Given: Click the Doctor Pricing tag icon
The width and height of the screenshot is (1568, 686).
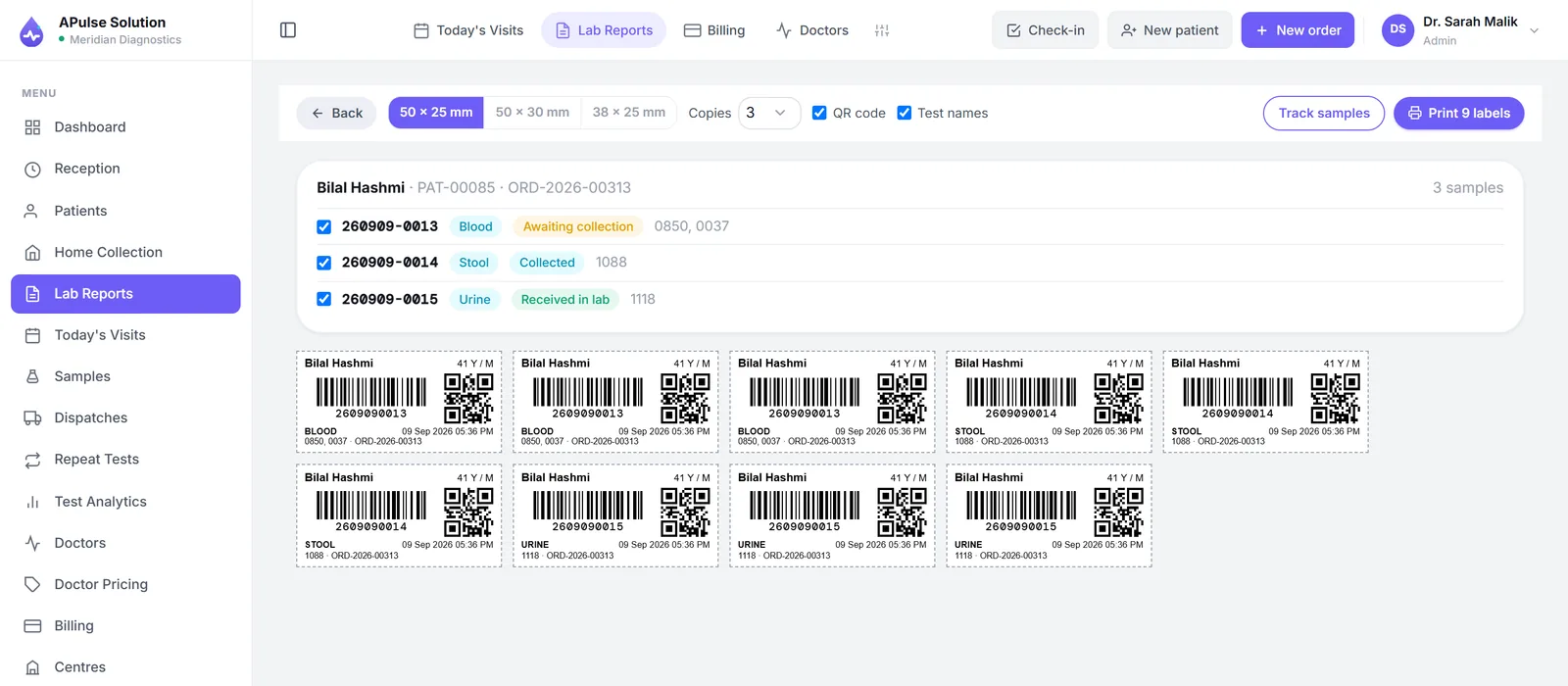Looking at the screenshot, I should [x=32, y=584].
